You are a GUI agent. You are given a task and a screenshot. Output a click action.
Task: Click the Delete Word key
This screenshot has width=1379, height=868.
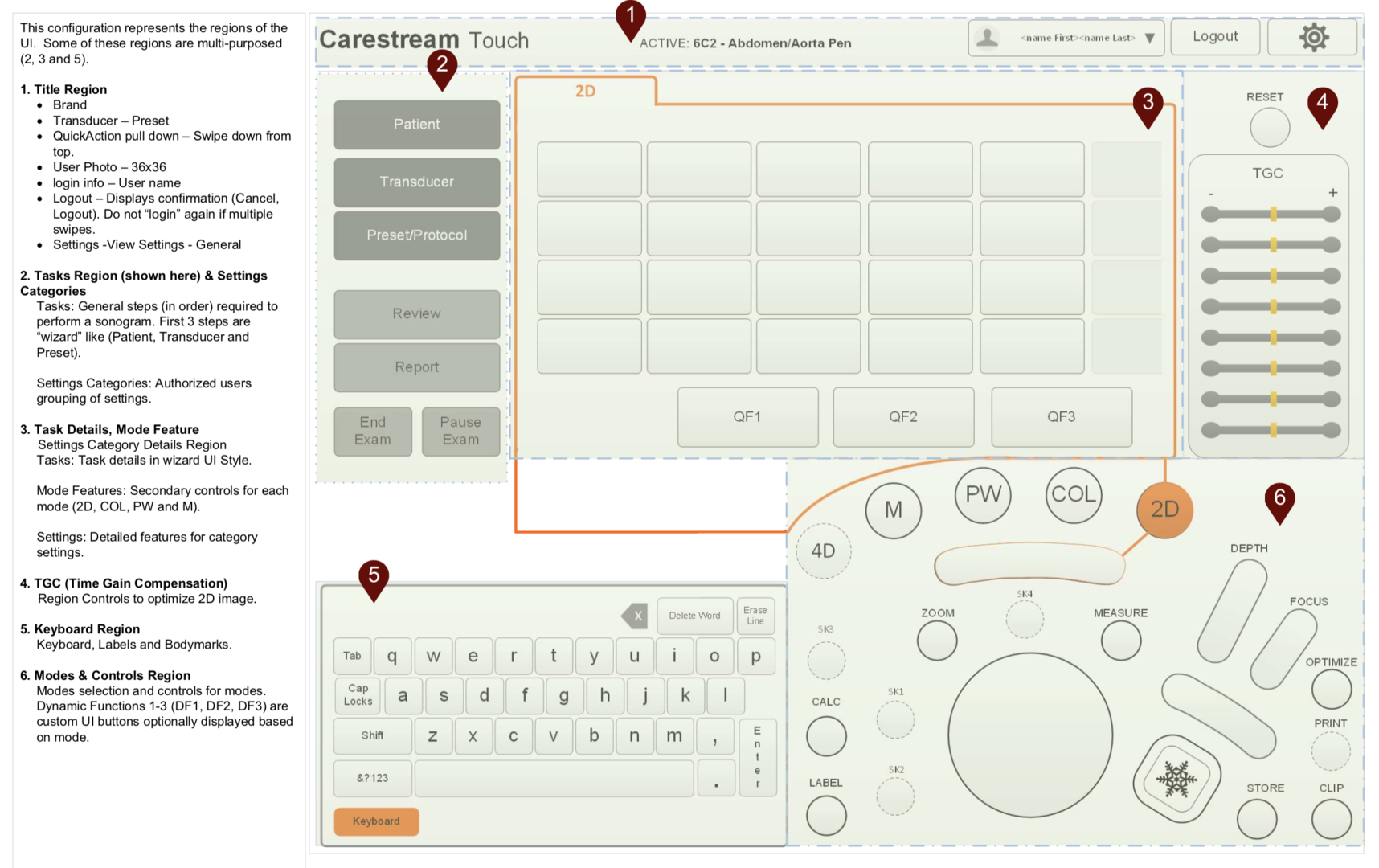click(695, 616)
